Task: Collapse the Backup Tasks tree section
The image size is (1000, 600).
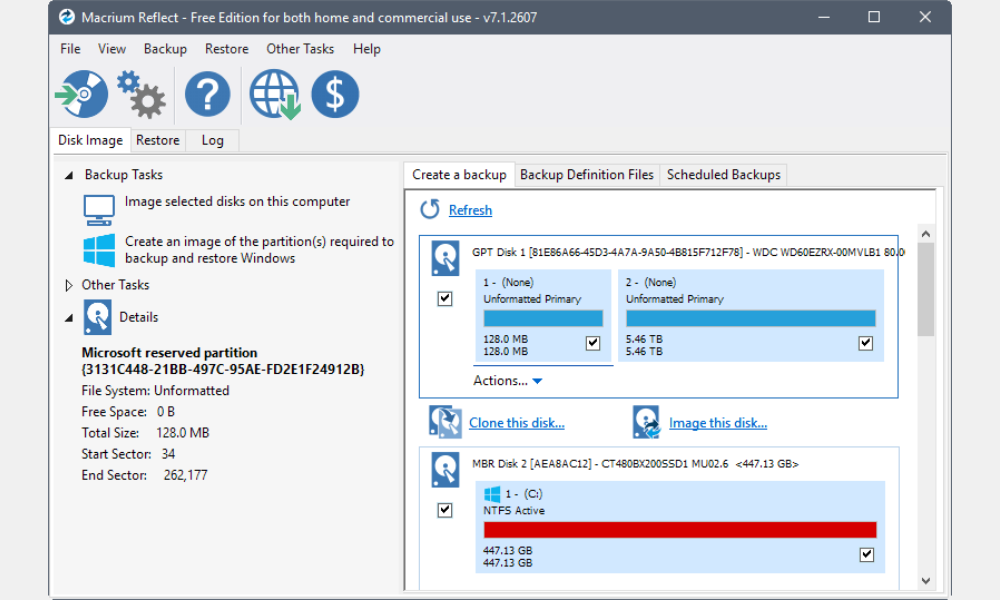Action: click(x=68, y=175)
